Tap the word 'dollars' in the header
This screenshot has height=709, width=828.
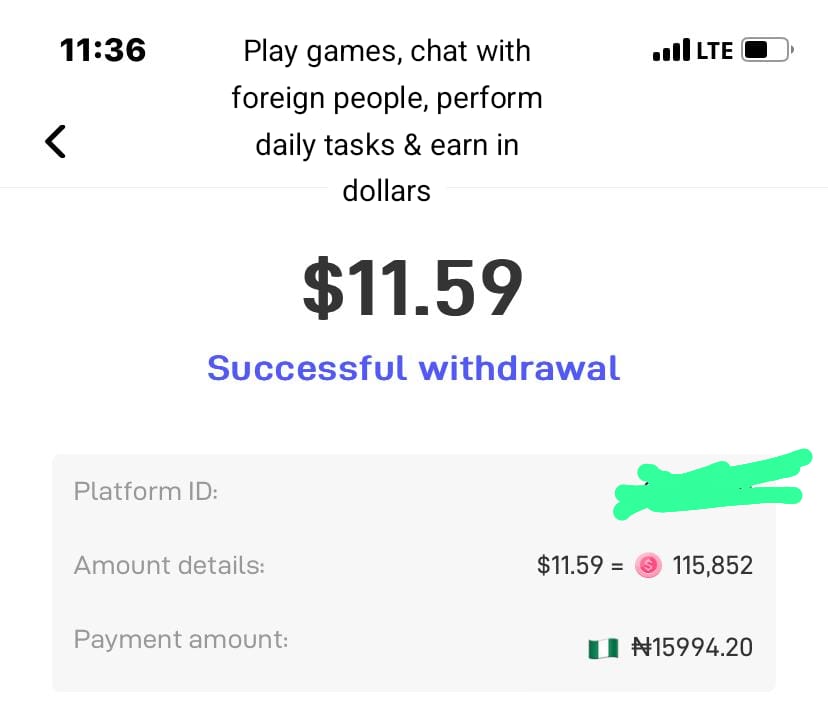[x=387, y=190]
